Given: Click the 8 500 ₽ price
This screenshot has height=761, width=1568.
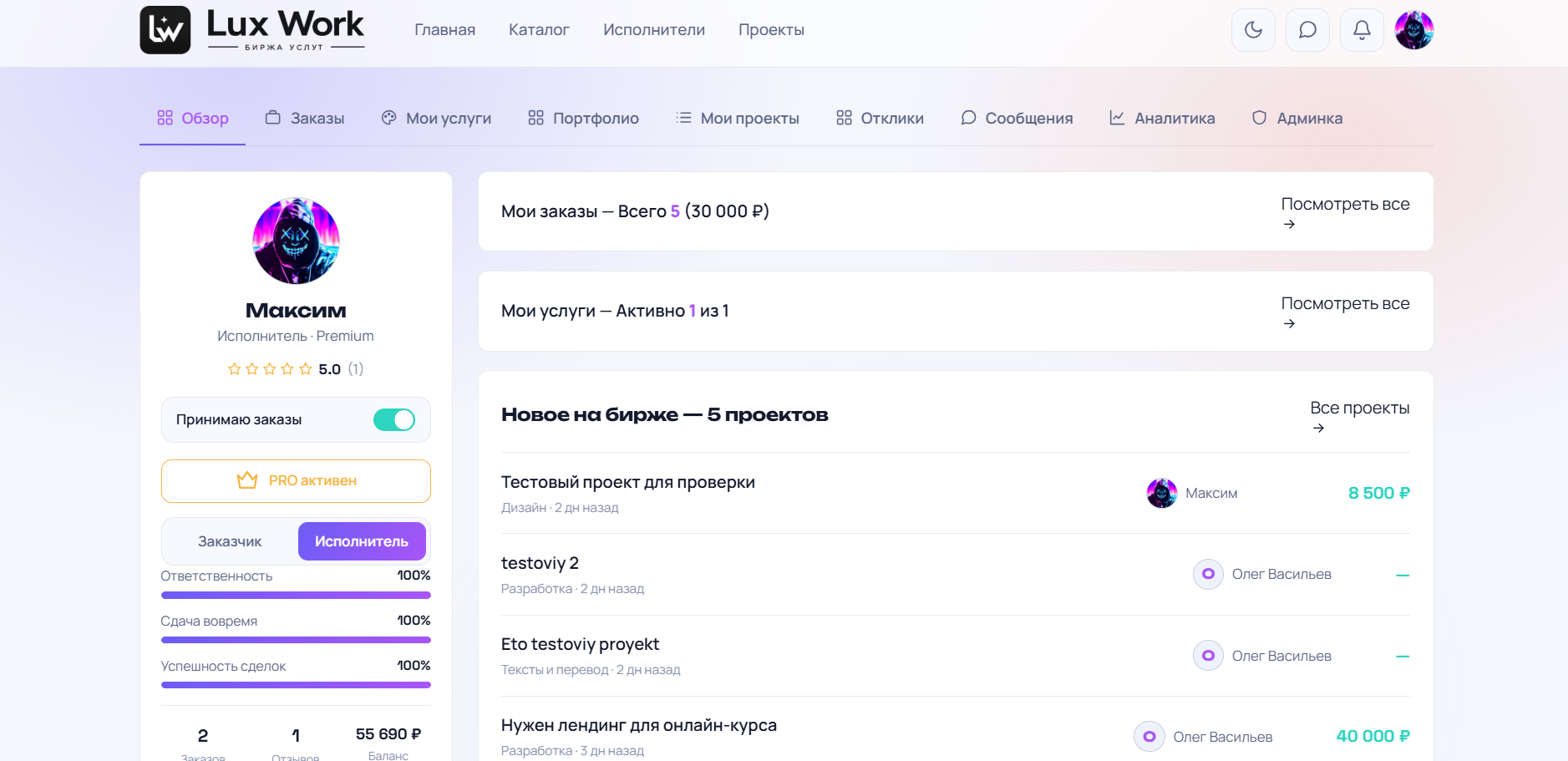Looking at the screenshot, I should point(1378,493).
